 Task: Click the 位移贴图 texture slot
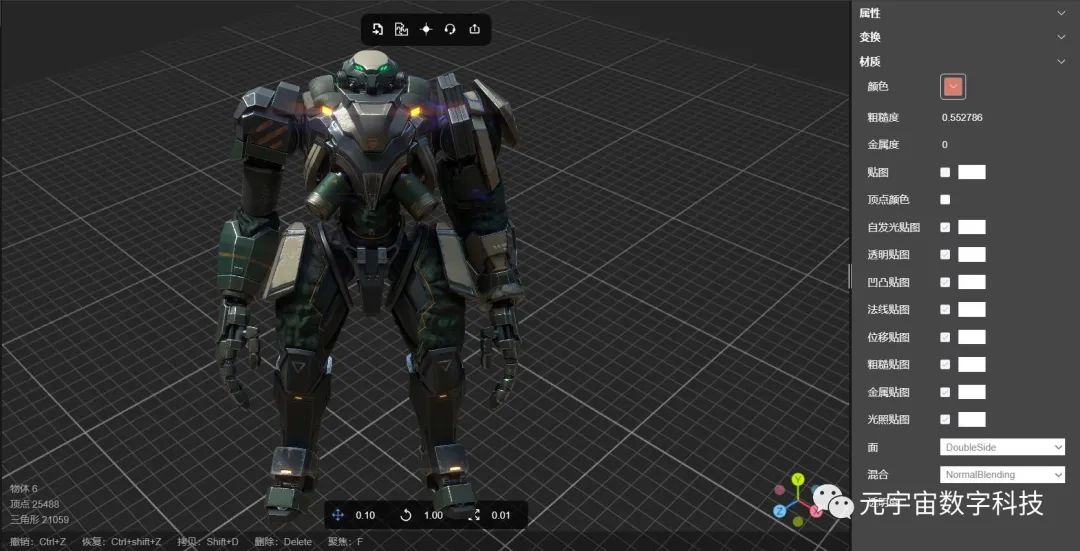tap(972, 337)
